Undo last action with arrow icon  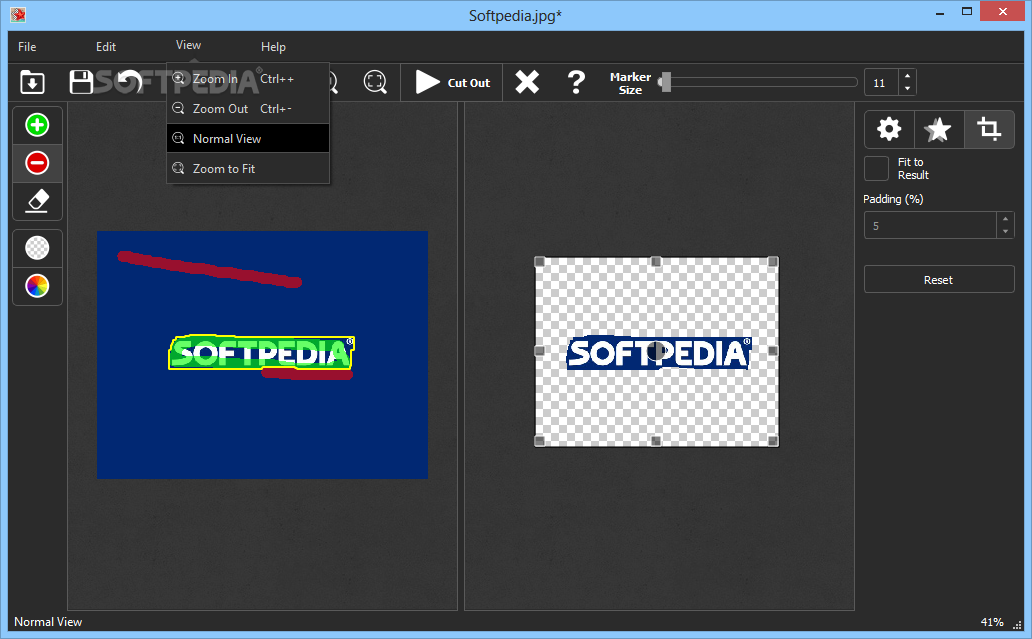tap(130, 82)
